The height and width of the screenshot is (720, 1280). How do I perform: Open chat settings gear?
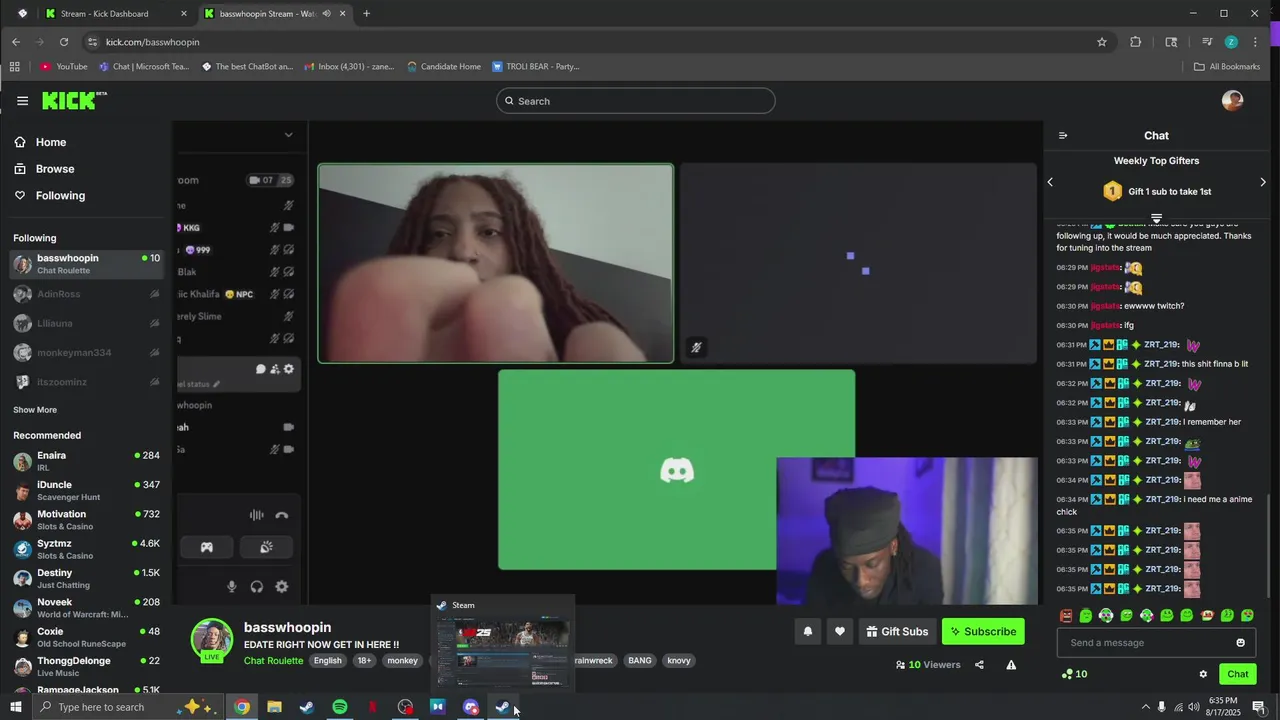click(1203, 674)
